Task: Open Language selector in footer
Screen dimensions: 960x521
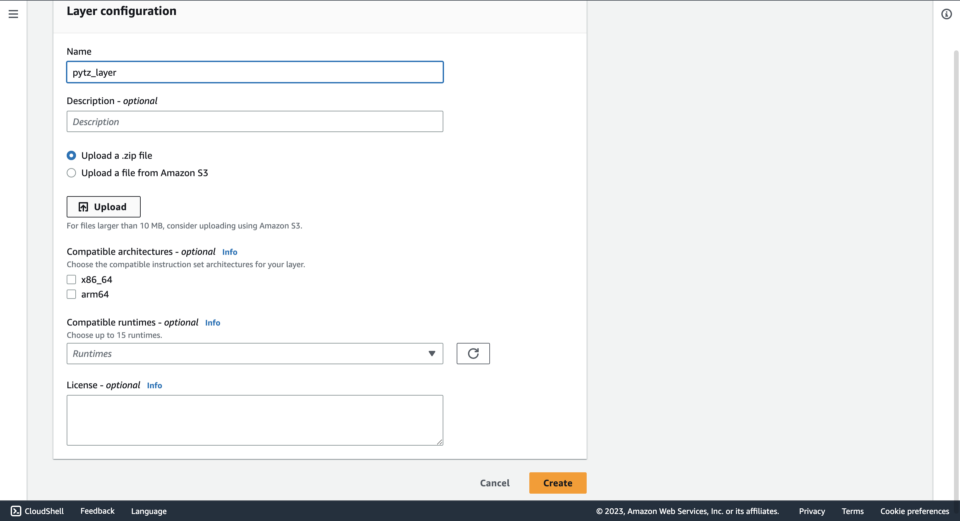Action: click(148, 511)
